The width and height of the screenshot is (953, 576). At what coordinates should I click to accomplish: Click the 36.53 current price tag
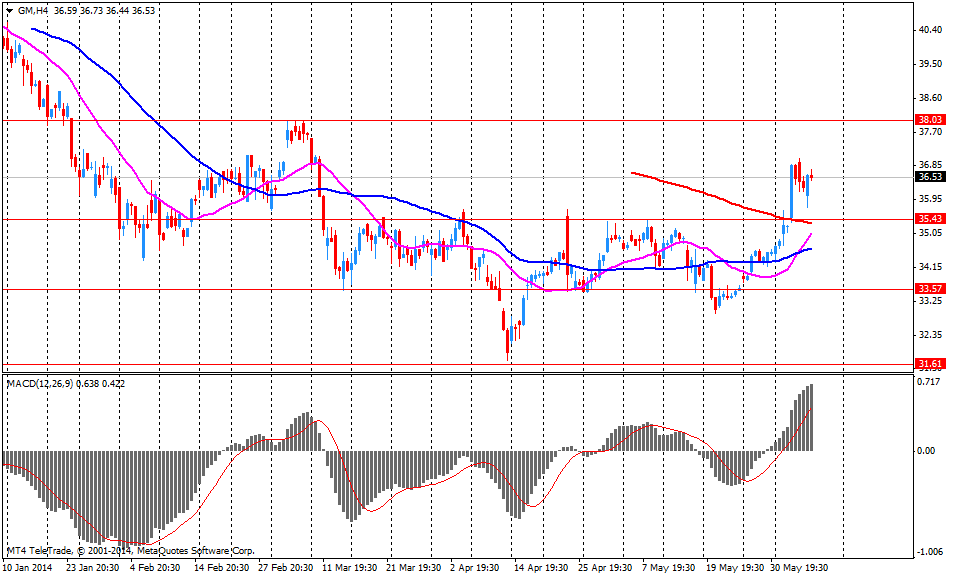click(x=931, y=177)
